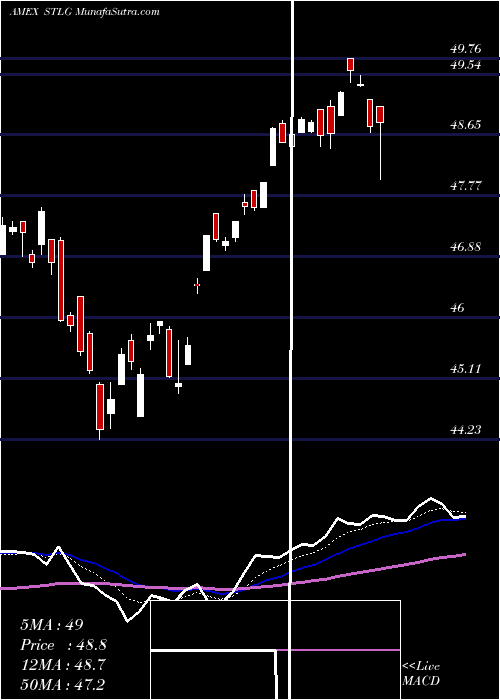Click the 50MA : 47.2 readout
The height and width of the screenshot is (700, 500).
(62, 685)
